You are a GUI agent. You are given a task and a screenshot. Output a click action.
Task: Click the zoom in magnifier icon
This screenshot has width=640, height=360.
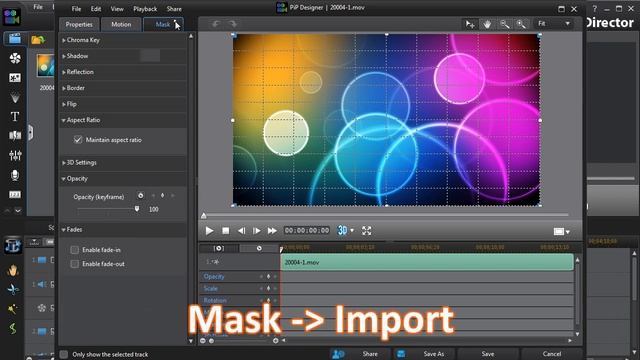521,24
